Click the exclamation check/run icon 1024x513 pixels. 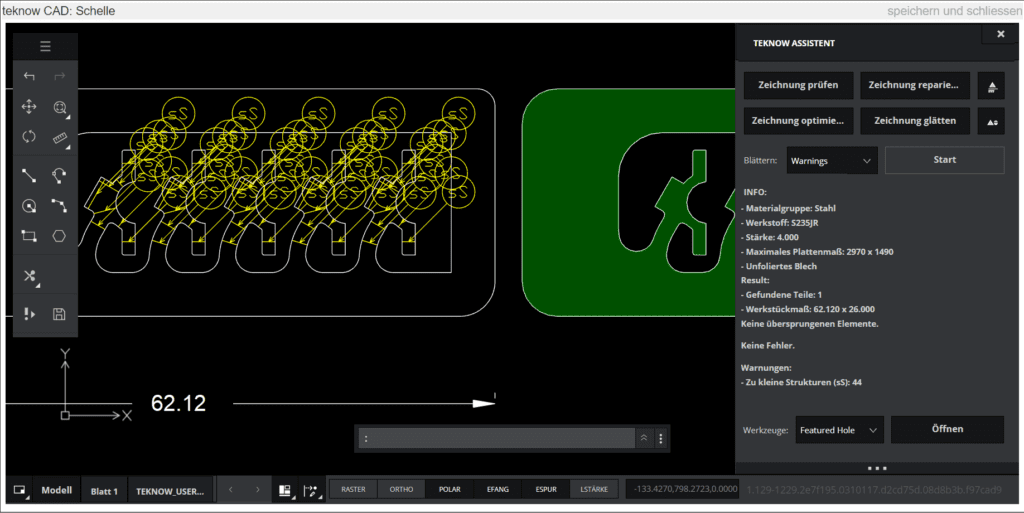(x=29, y=314)
